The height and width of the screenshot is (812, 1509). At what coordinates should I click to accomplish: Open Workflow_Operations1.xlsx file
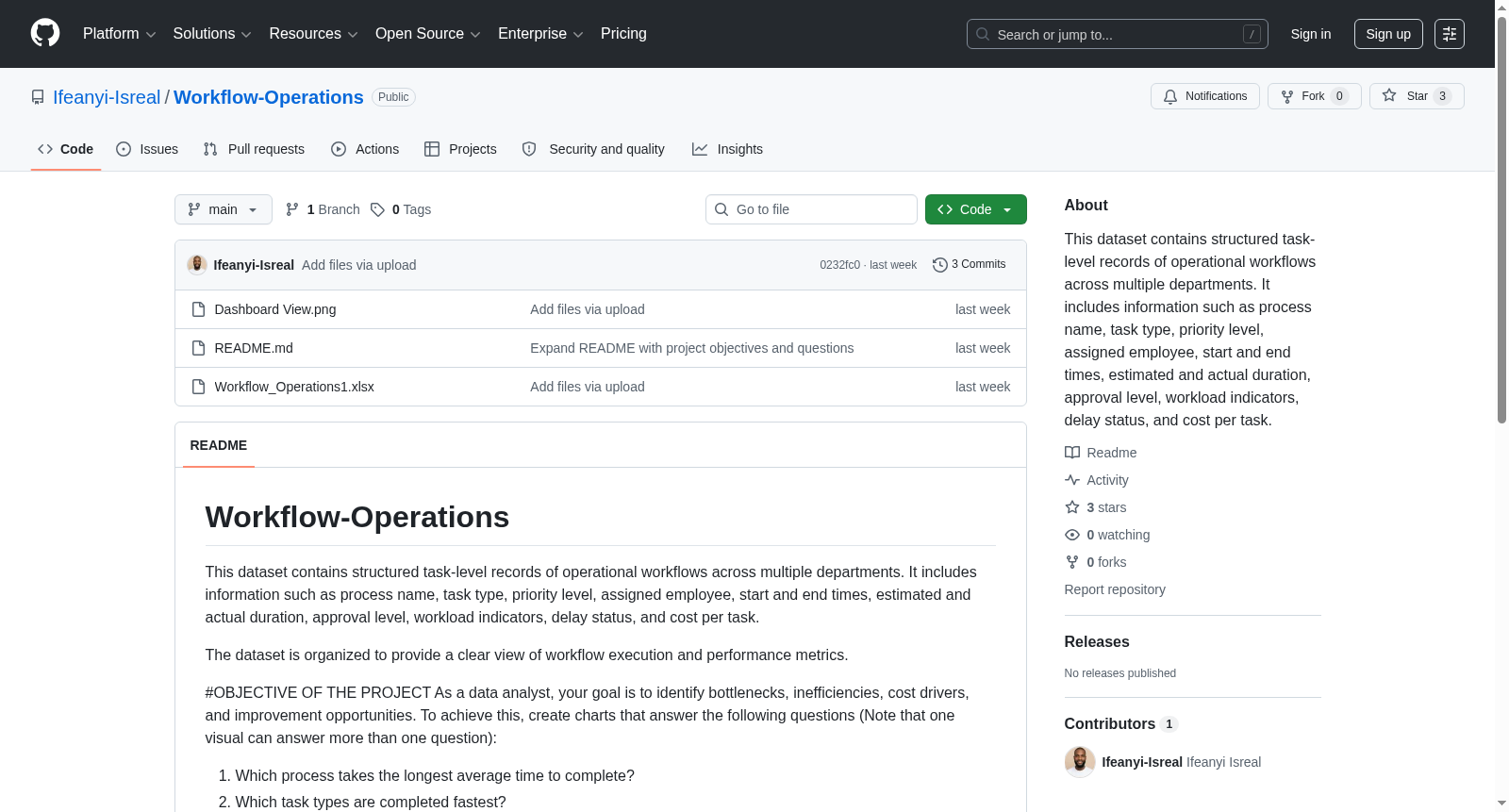[x=294, y=387]
